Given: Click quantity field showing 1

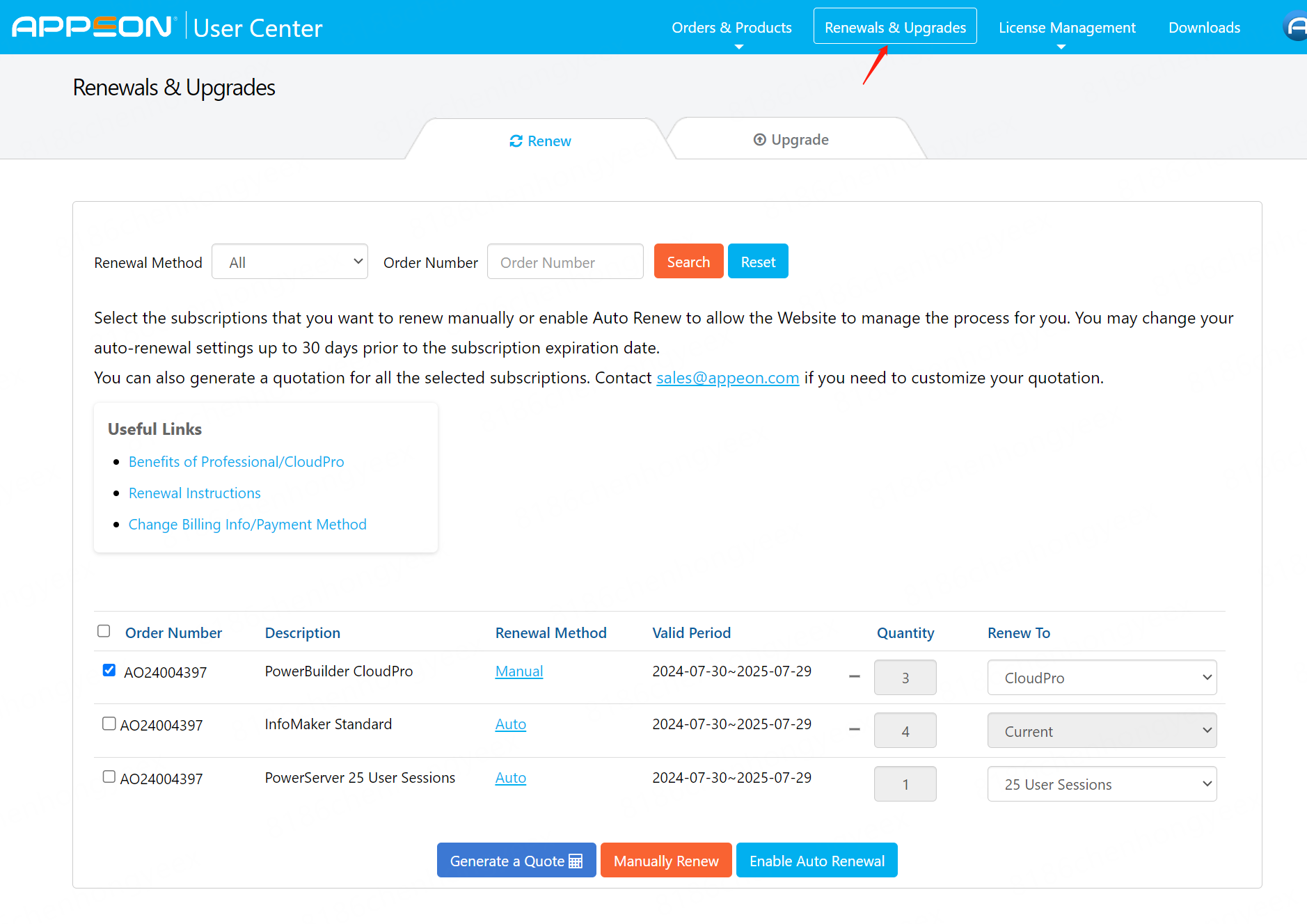Looking at the screenshot, I should coord(905,784).
